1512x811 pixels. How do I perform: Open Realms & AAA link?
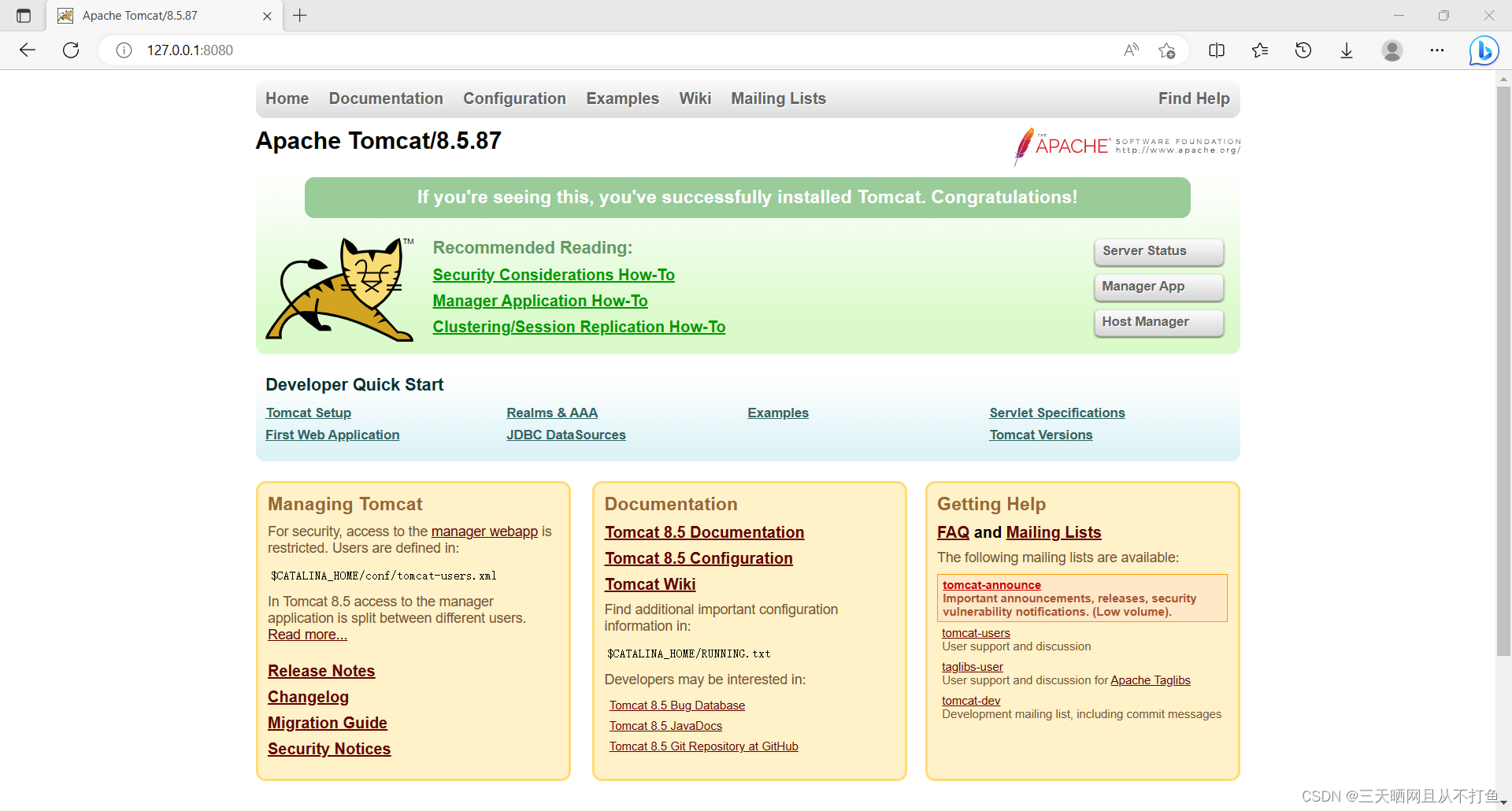[552, 413]
